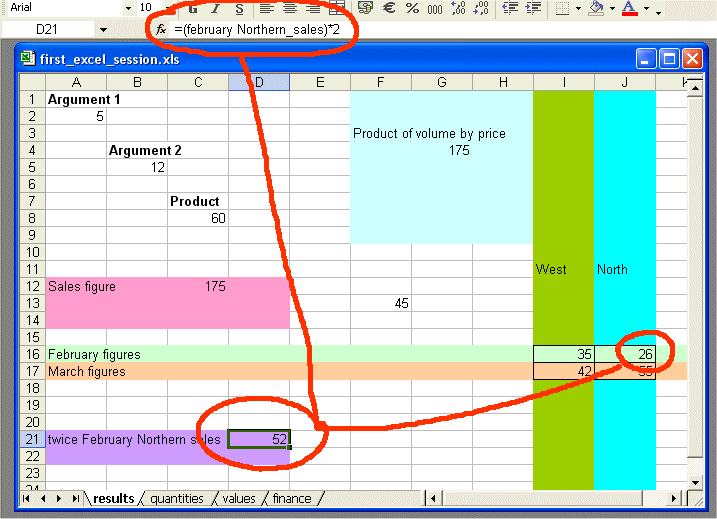Click the center align icon
717x519 pixels.
pos(290,8)
